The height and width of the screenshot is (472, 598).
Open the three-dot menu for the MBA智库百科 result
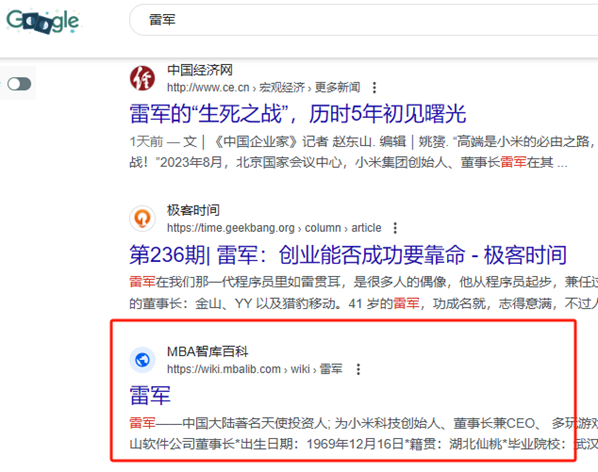coord(358,369)
